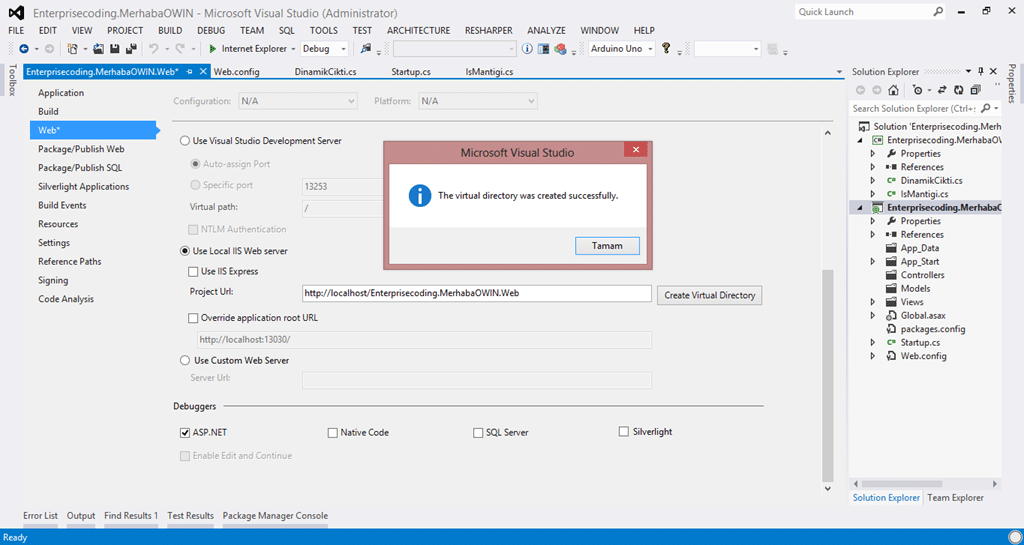This screenshot has width=1024, height=545.
Task: Close the Enterprisecoding.MerhabaOWIN.Web tab via its X
Action: point(203,71)
